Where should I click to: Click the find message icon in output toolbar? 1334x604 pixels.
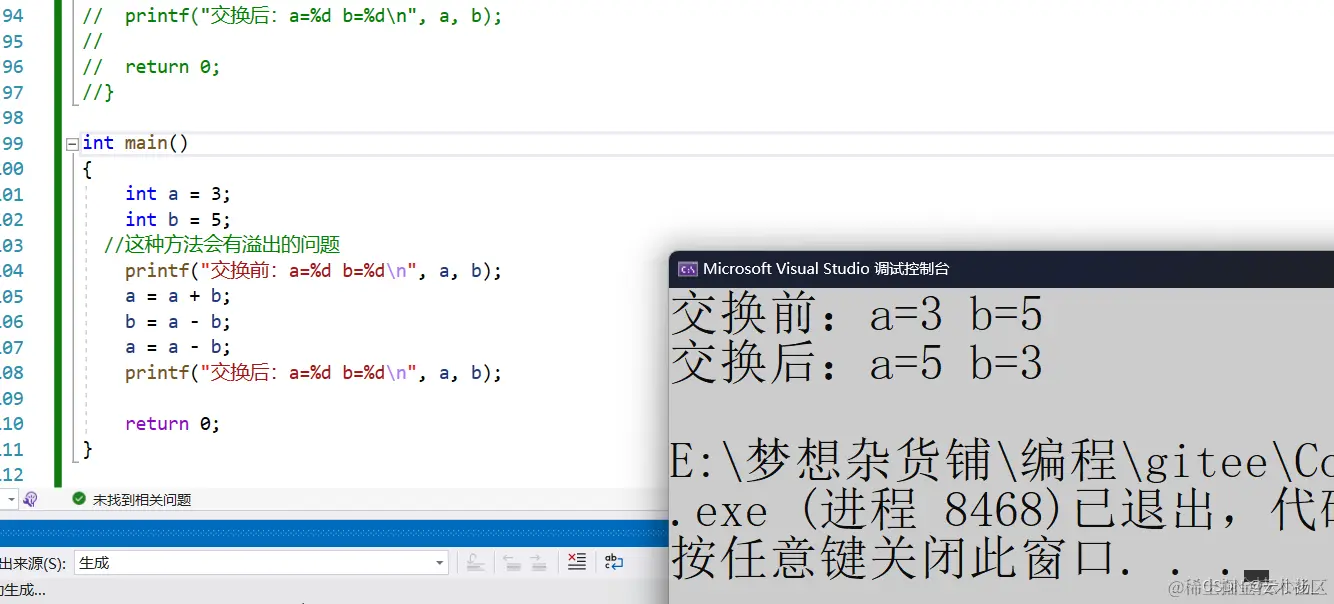click(474, 561)
